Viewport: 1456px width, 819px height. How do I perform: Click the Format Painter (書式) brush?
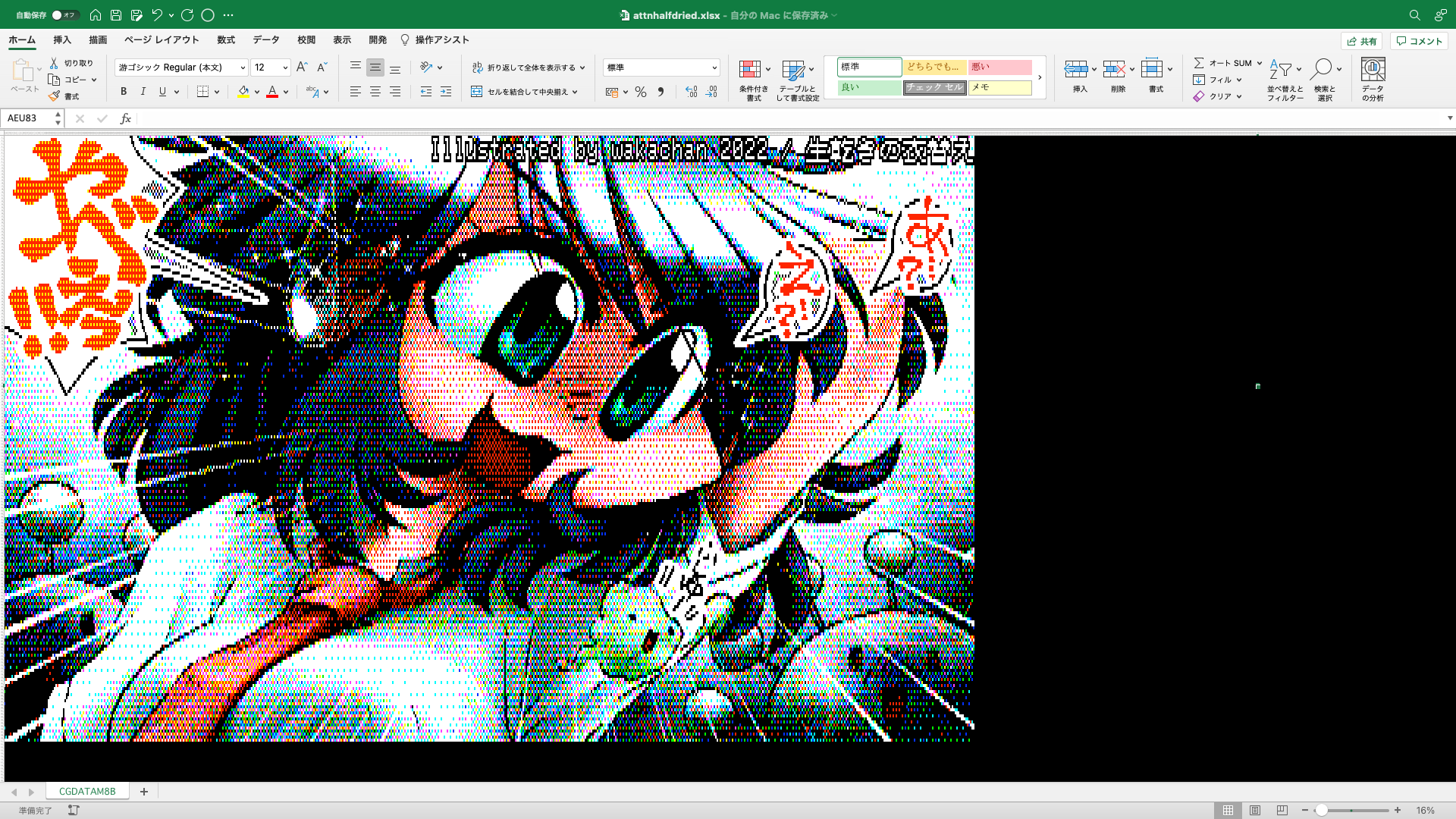point(54,96)
